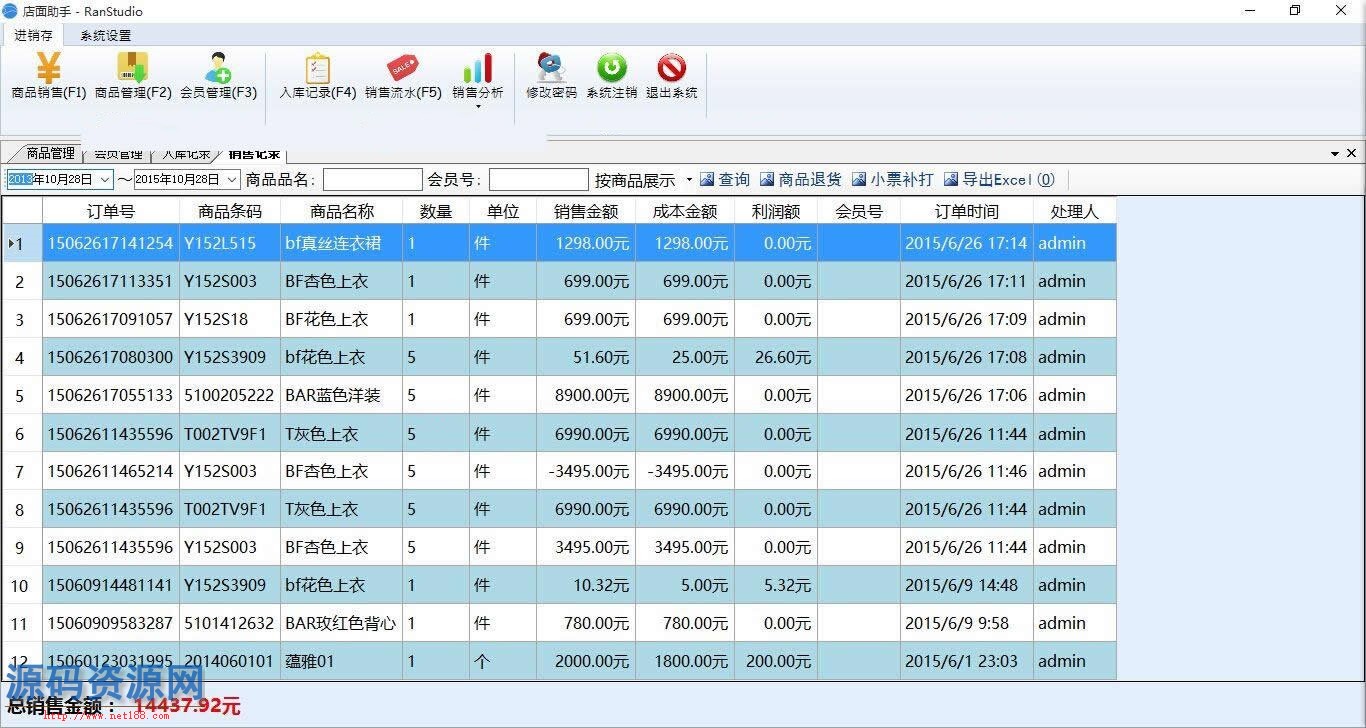The image size is (1366, 728).
Task: Open 入库记录(F4) stock-in records
Action: pyautogui.click(x=317, y=76)
